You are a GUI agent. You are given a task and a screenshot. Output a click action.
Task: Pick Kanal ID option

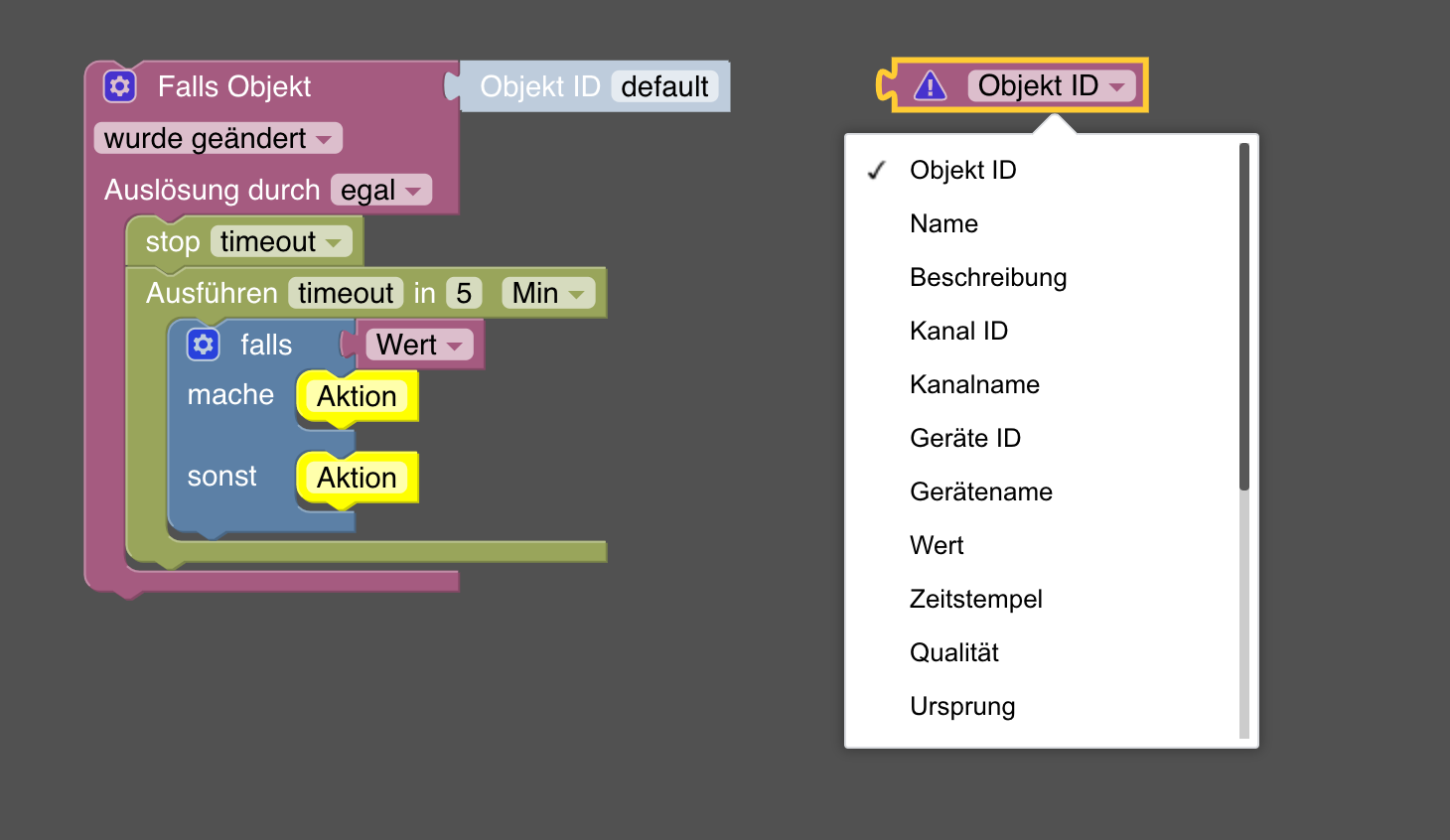tap(958, 331)
